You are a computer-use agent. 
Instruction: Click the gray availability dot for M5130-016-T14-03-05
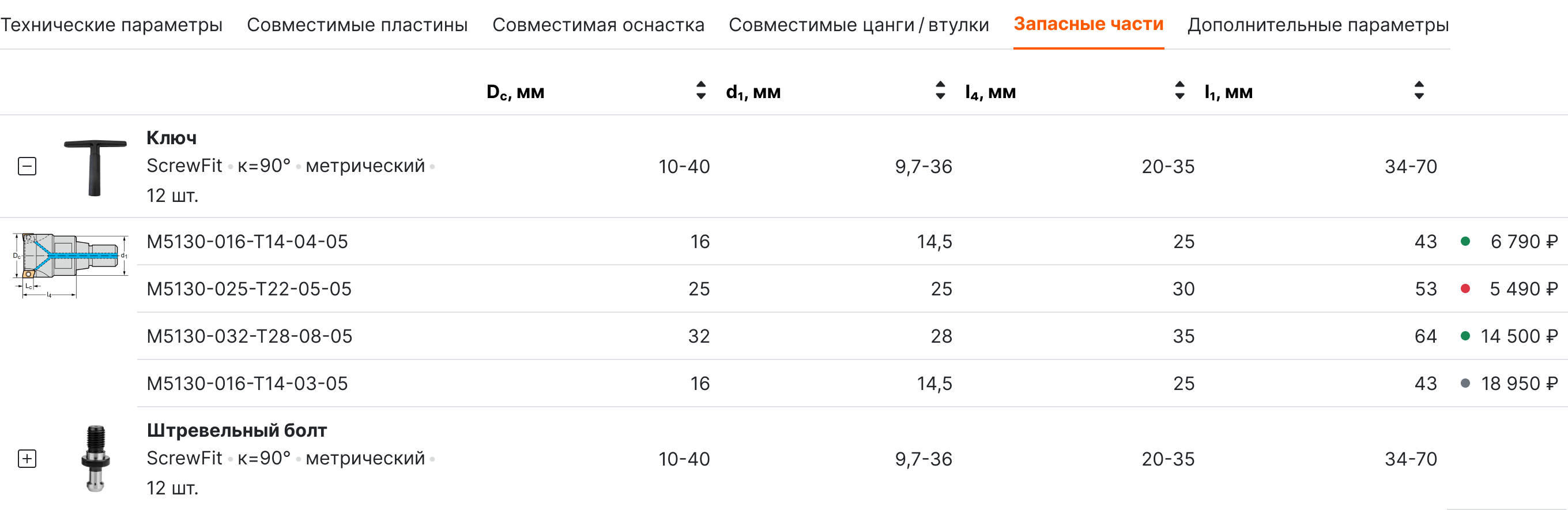coord(1465,383)
